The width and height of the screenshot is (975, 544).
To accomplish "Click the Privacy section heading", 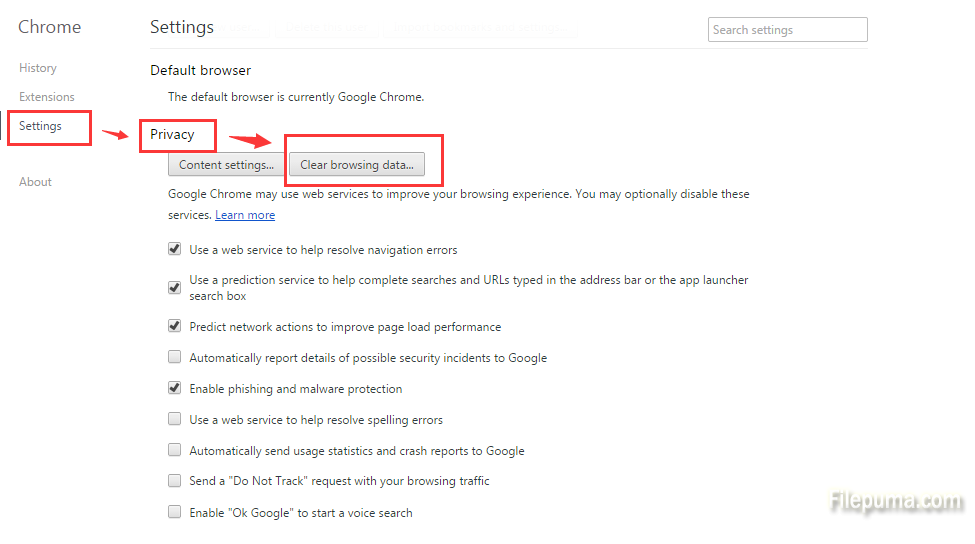I will 172,134.
